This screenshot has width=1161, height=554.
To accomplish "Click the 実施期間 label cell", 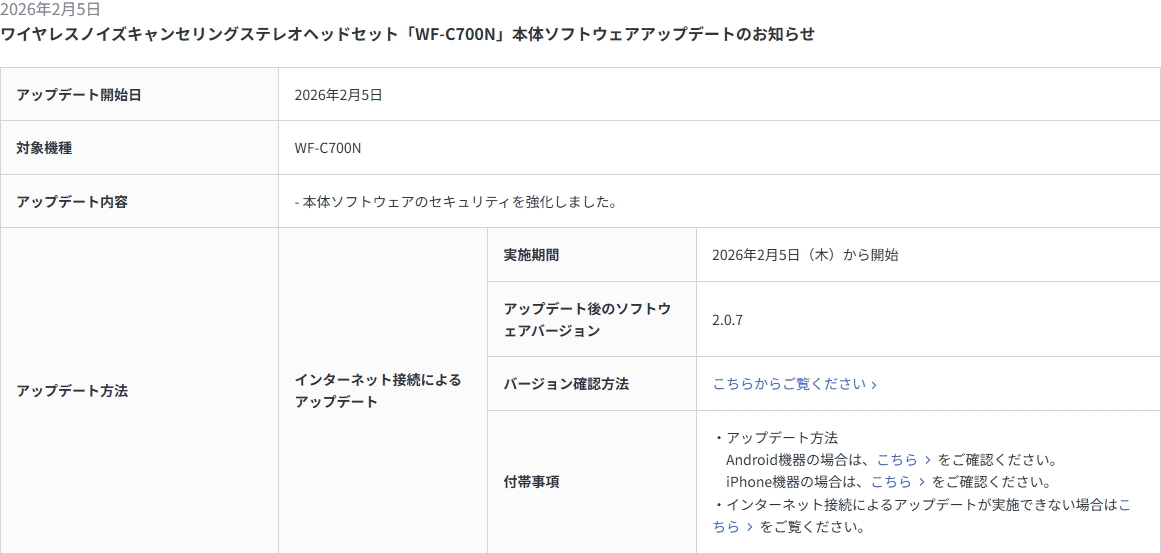I will pyautogui.click(x=531, y=255).
